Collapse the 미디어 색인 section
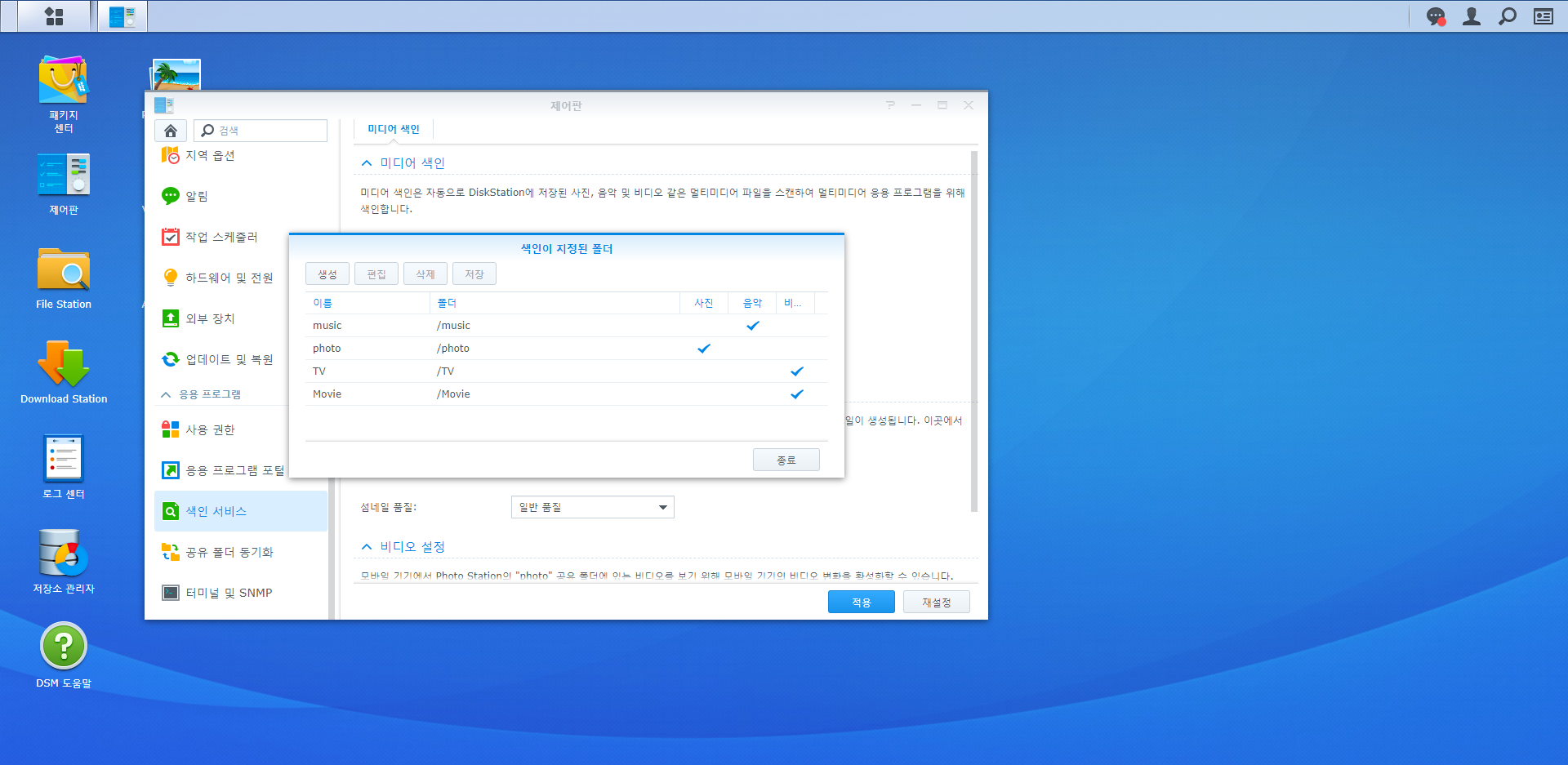Viewport: 1568px width, 765px height. tap(367, 163)
